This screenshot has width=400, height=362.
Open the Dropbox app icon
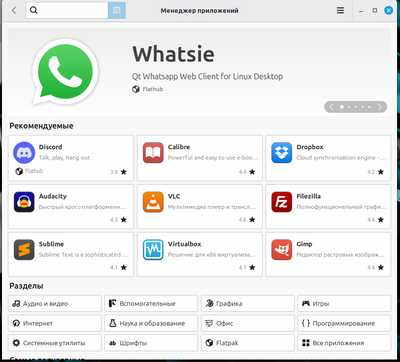(x=282, y=153)
